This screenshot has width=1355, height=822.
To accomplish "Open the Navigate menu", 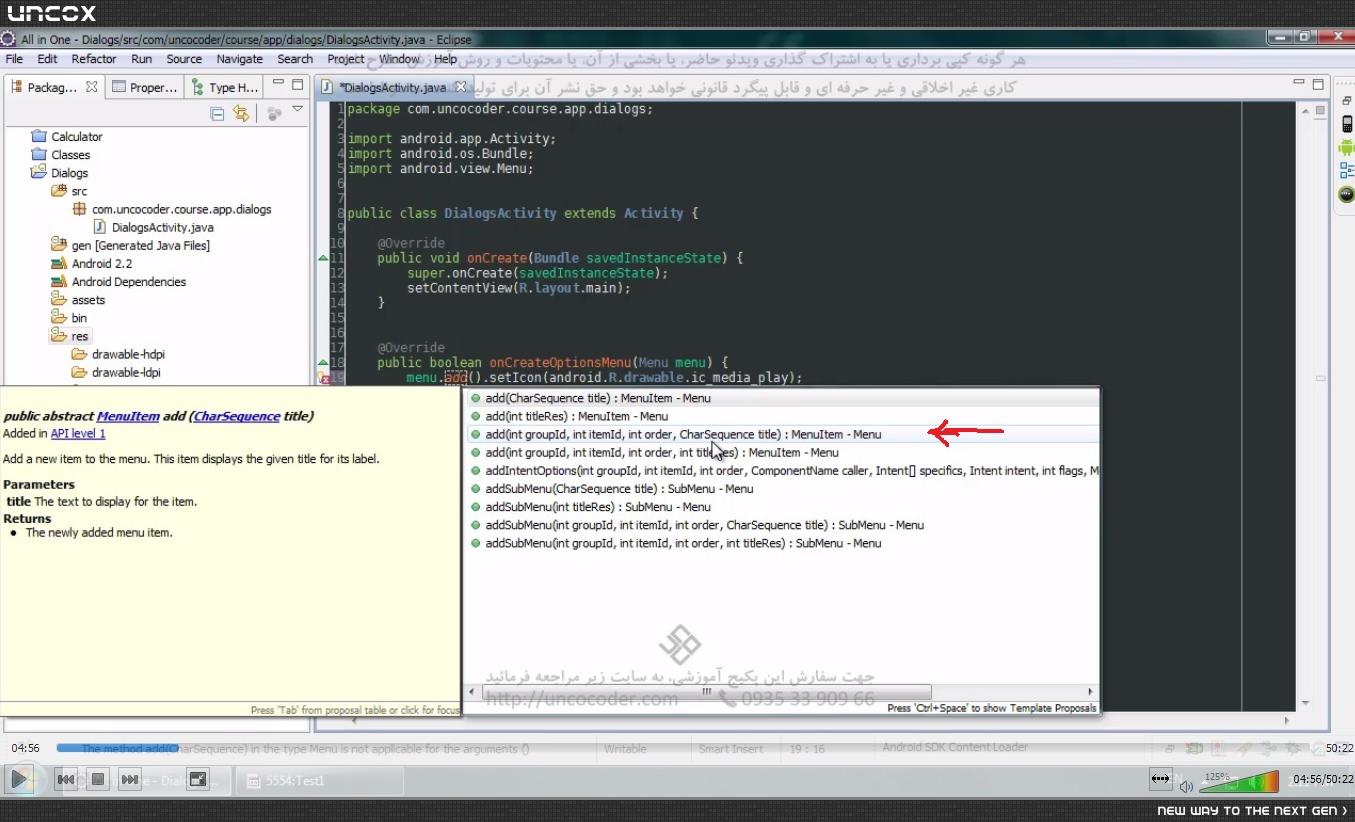I will [239, 59].
